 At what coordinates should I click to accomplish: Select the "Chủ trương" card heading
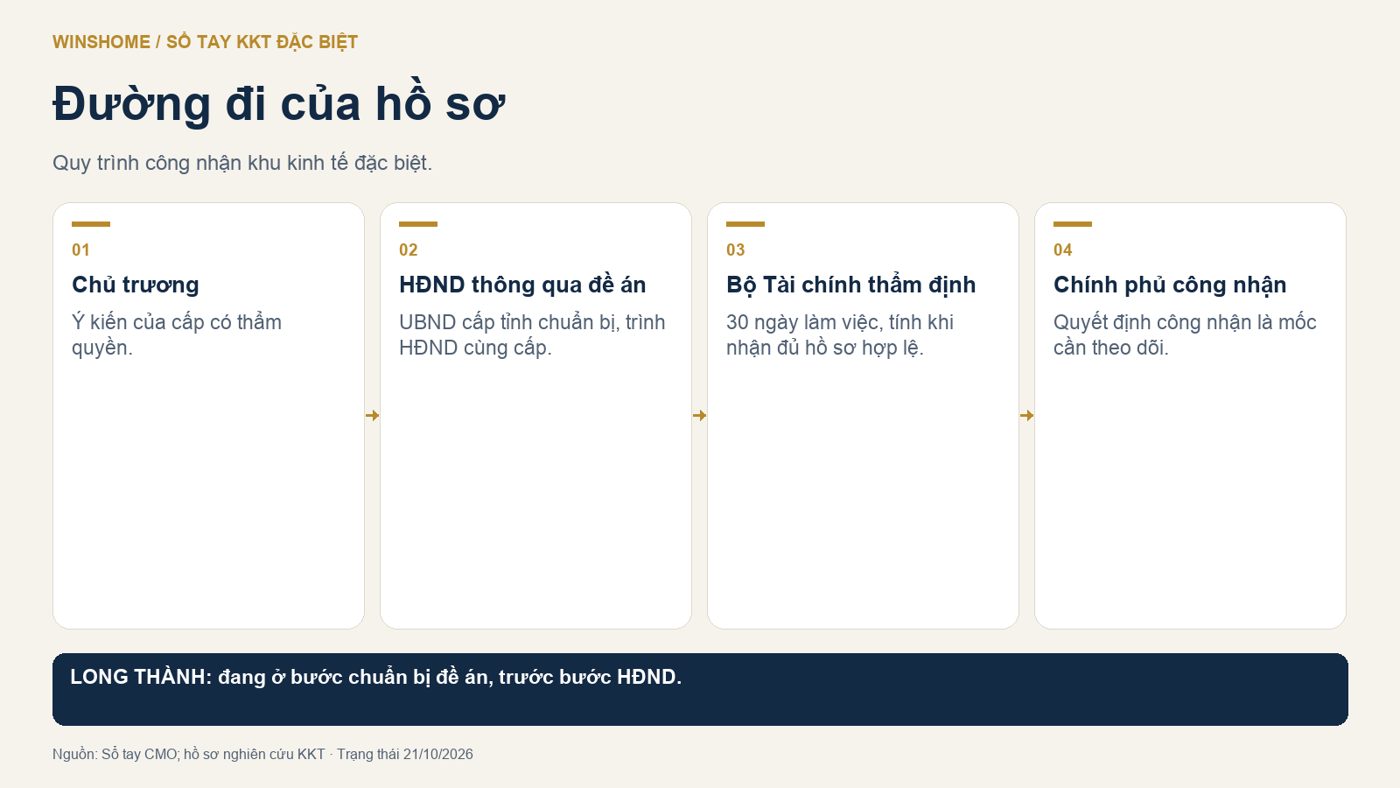(x=136, y=285)
